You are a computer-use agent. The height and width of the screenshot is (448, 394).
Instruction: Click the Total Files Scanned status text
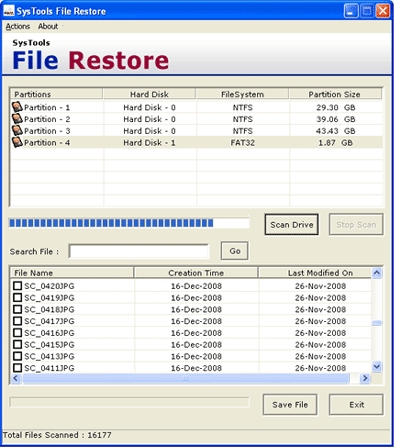coord(57,435)
